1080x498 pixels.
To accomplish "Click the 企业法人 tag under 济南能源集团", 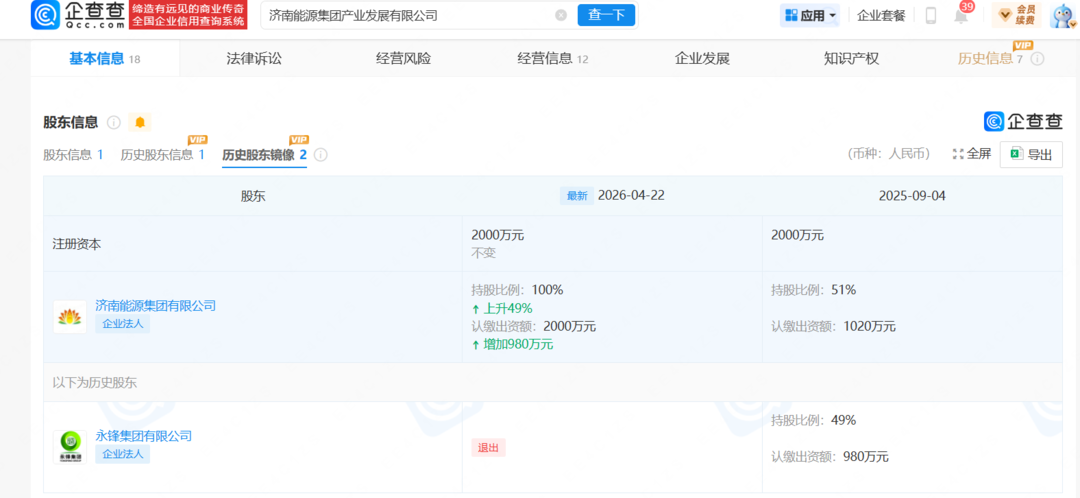I will [x=122, y=324].
